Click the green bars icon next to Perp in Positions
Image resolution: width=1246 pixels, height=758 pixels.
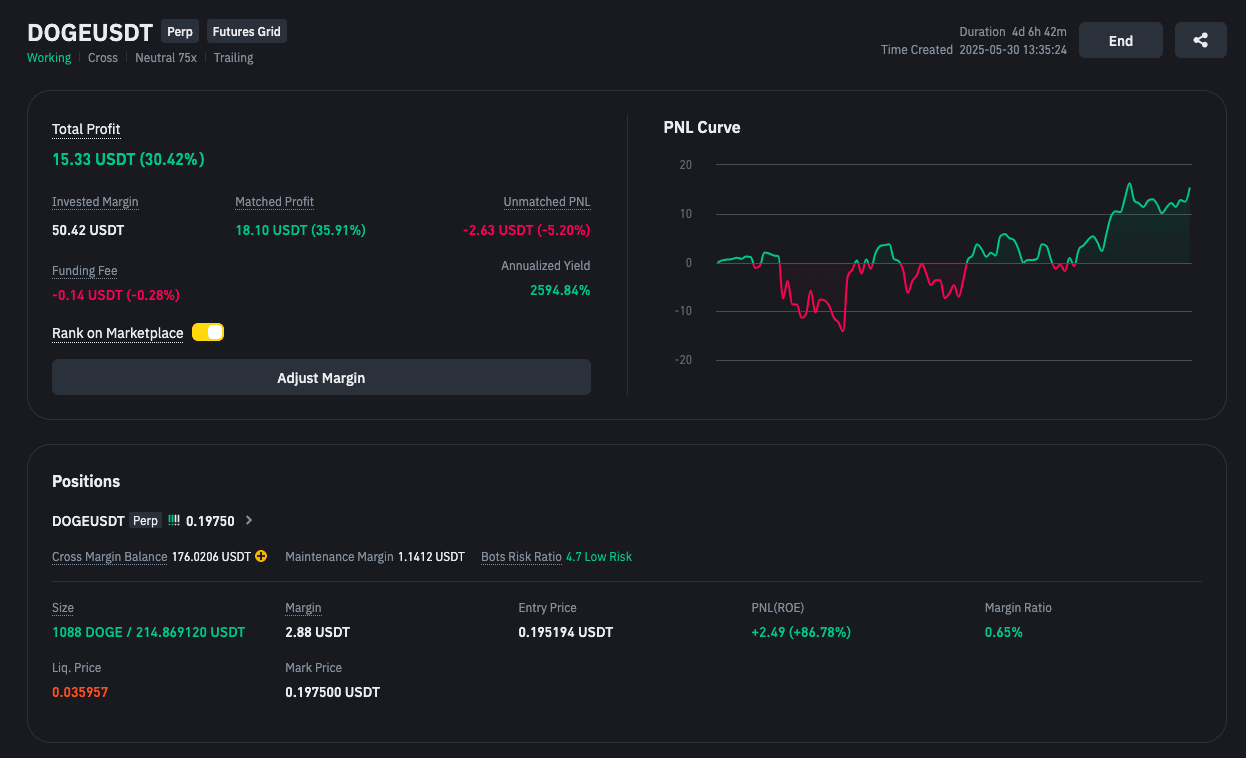pyautogui.click(x=173, y=521)
